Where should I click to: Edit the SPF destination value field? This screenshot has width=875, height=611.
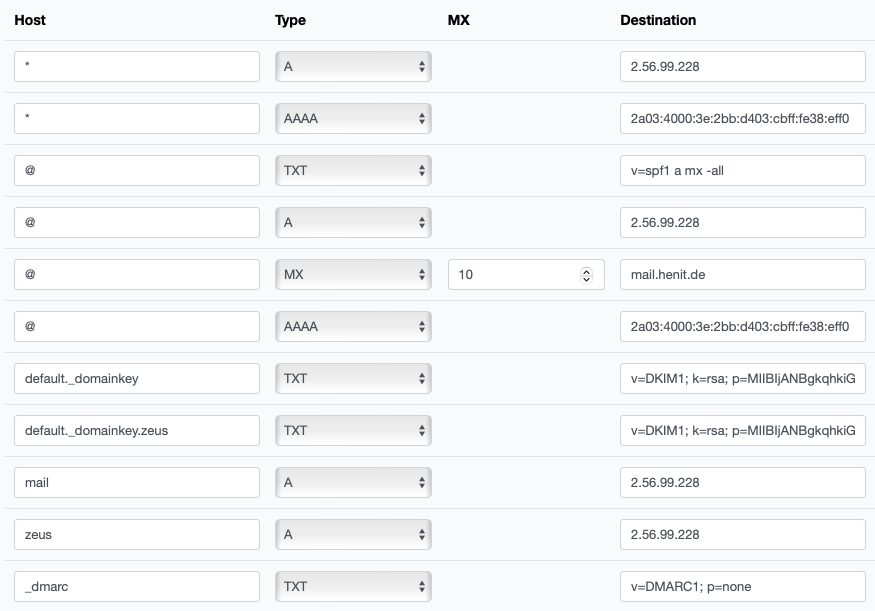[x=742, y=171]
